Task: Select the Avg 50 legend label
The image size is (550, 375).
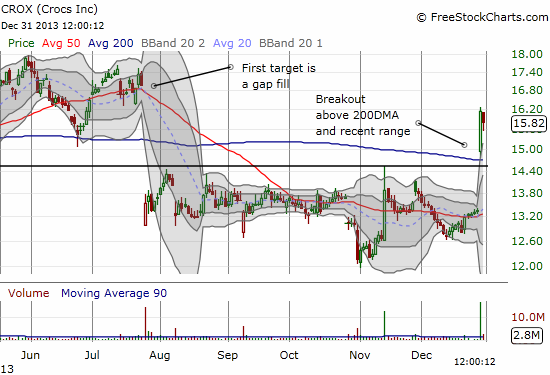Action: click(x=61, y=43)
